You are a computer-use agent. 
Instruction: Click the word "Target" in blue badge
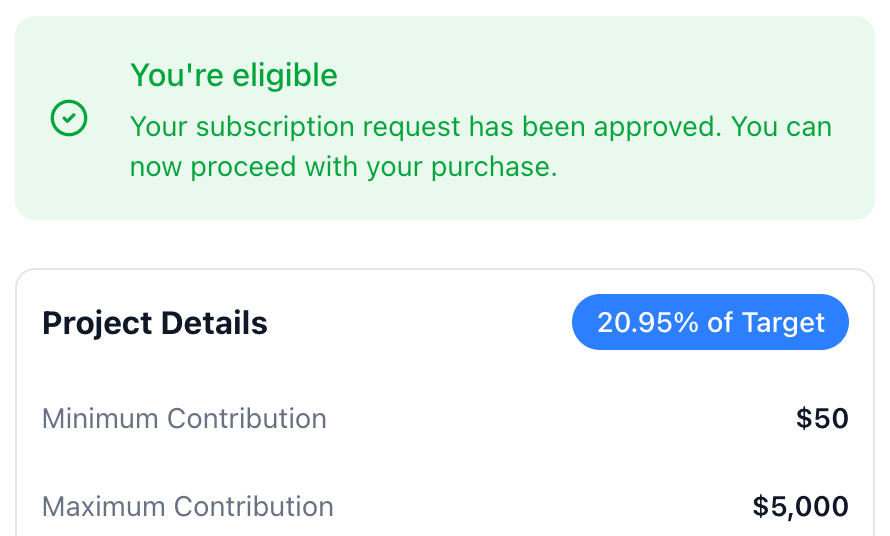783,323
